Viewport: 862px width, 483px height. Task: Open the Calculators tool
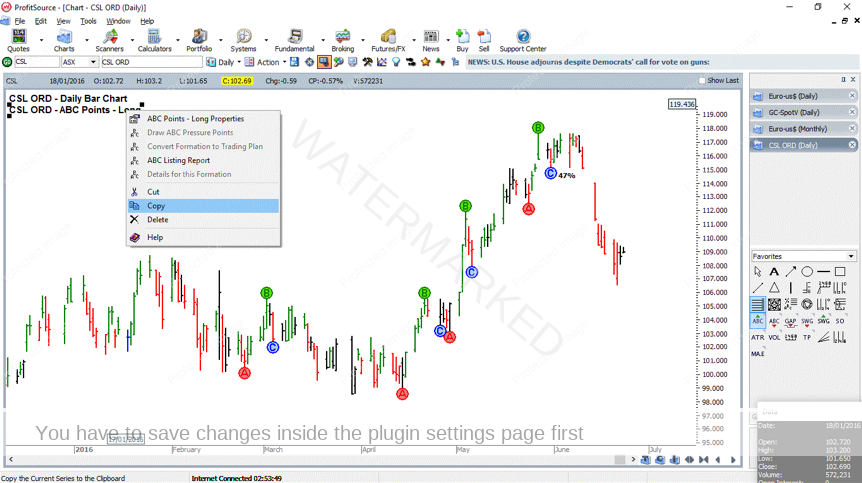coord(154,41)
